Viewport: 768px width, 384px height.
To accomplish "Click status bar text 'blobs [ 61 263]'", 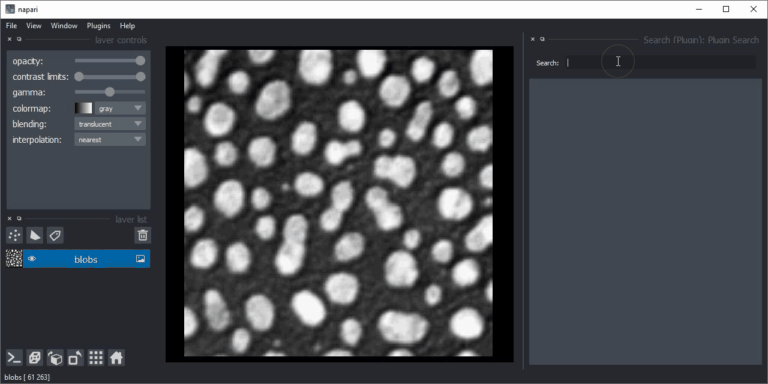I will [x=28, y=377].
